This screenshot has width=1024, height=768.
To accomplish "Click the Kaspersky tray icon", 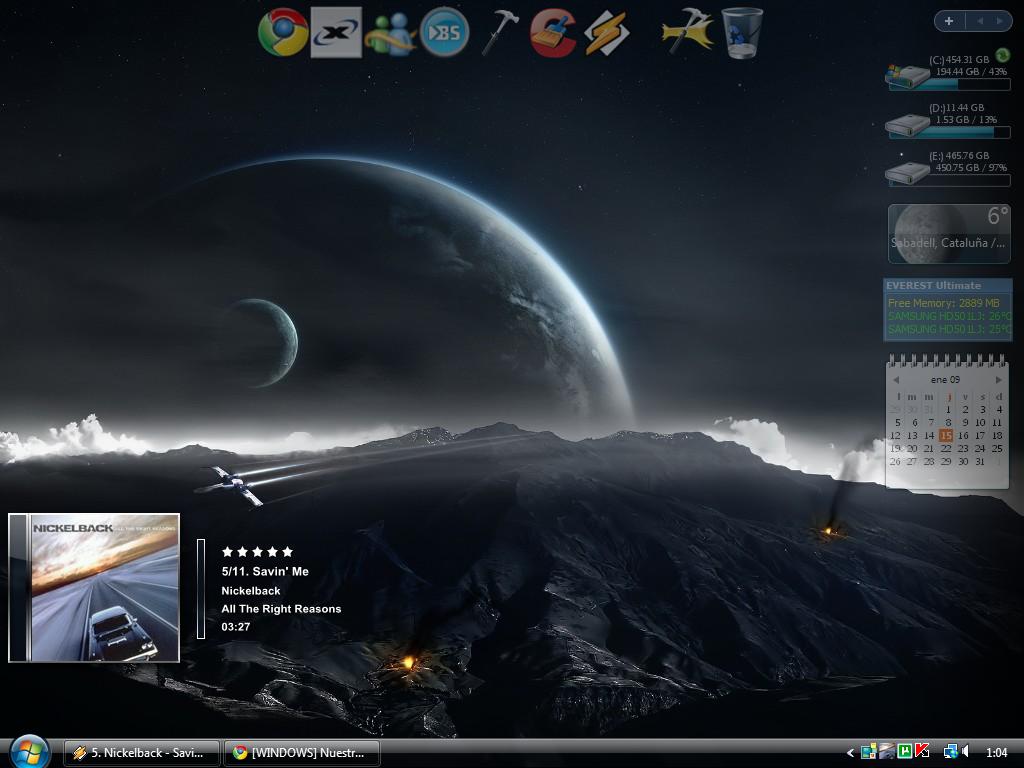I will pos(922,752).
